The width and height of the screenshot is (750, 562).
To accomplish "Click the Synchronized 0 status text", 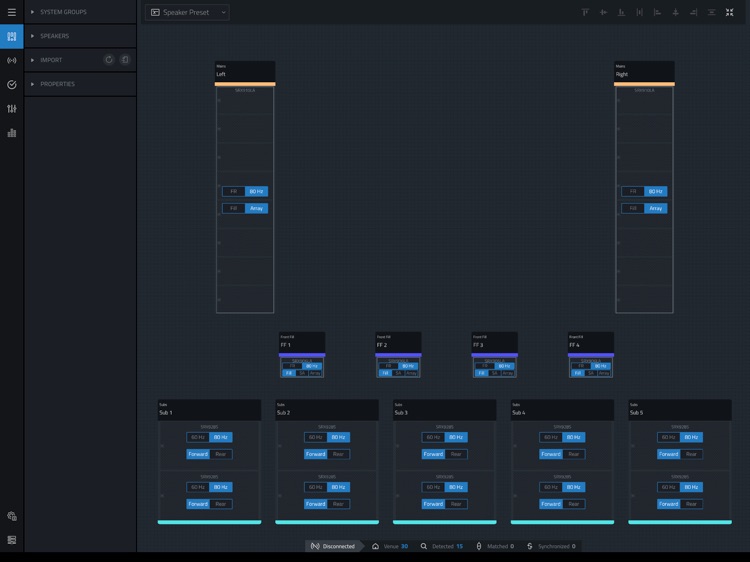I will click(557, 546).
